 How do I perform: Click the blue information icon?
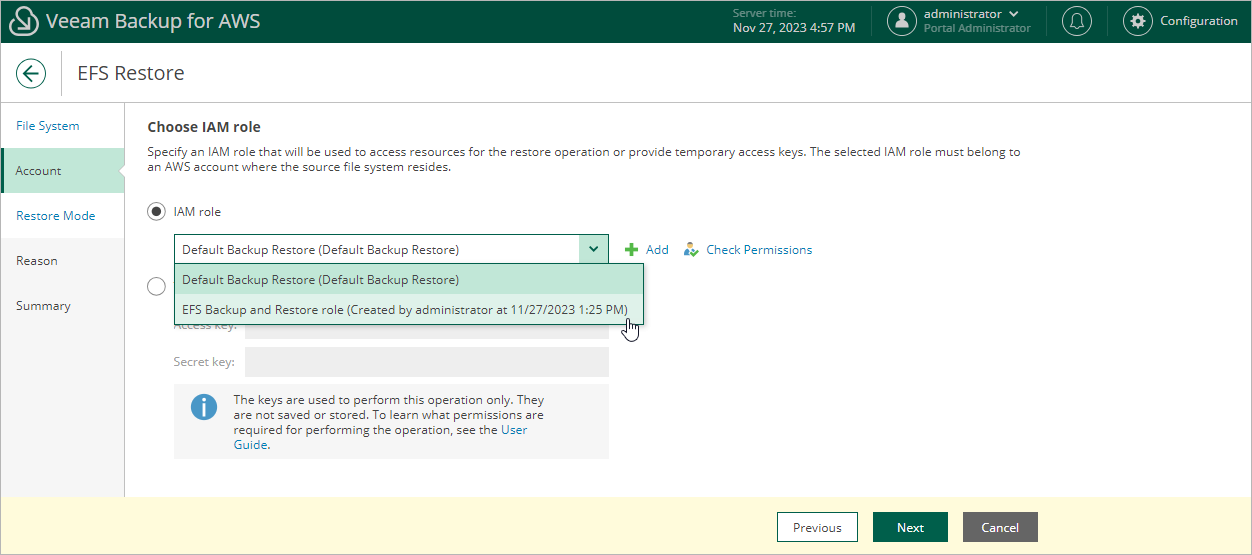pos(204,406)
